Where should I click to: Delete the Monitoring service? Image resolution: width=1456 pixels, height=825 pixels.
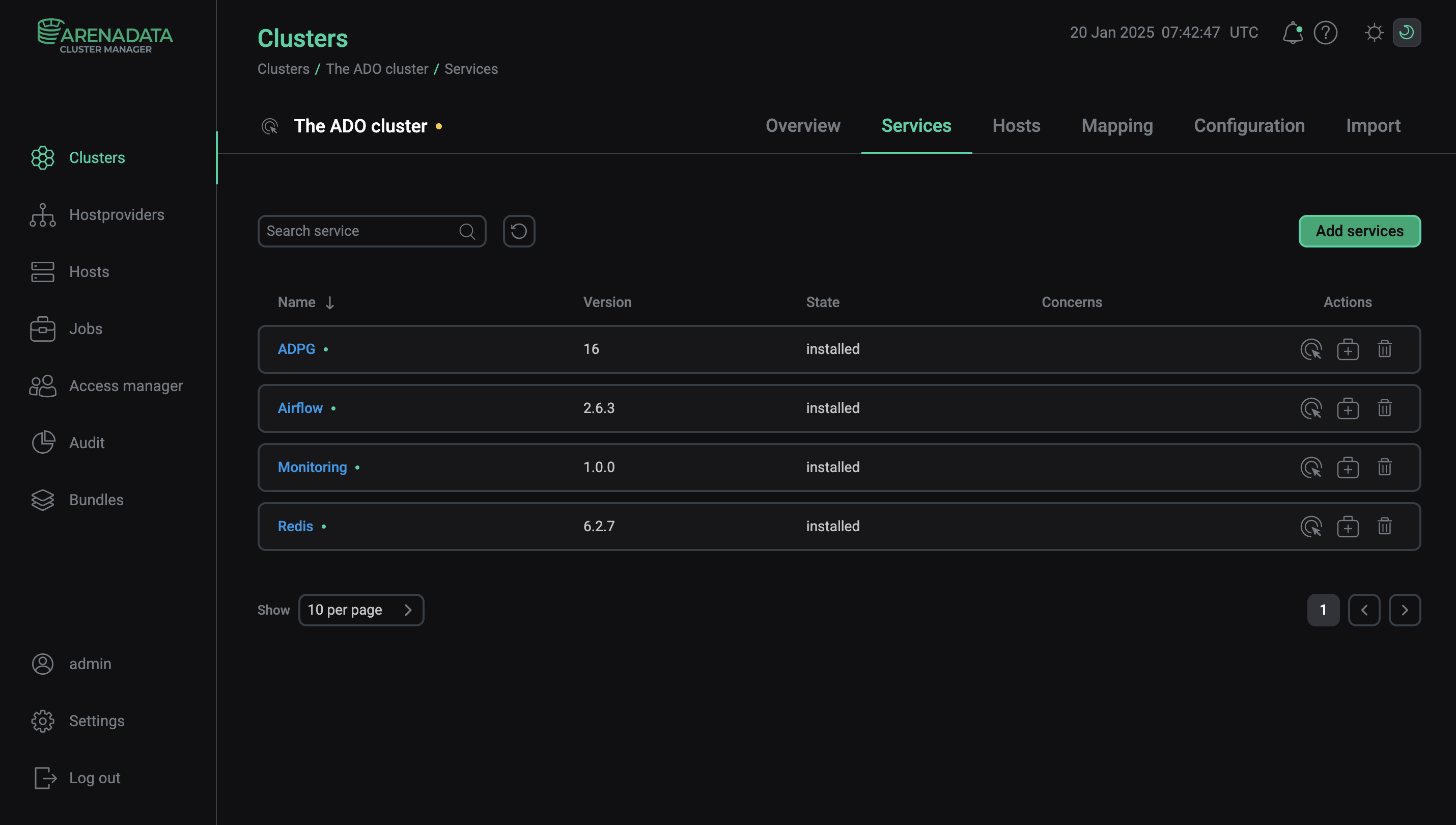pos(1384,468)
